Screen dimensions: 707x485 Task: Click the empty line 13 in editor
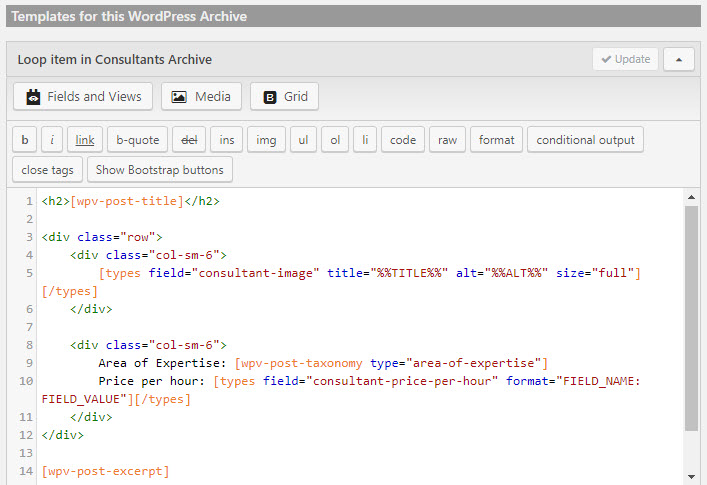point(361,453)
